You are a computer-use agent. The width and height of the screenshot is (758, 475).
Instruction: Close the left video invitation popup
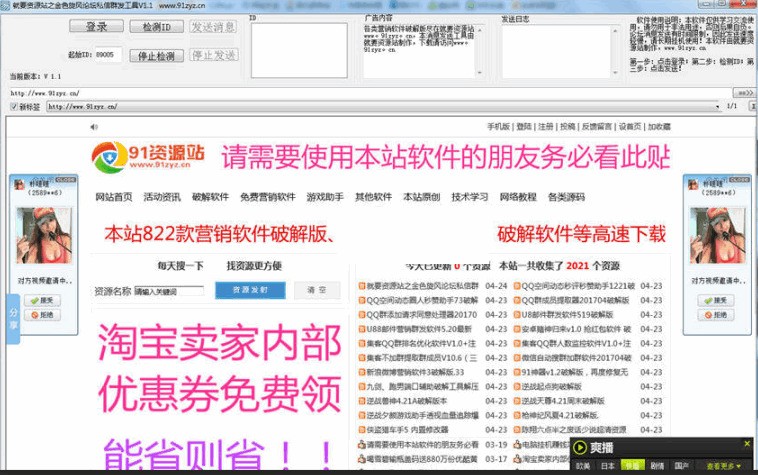pos(65,180)
